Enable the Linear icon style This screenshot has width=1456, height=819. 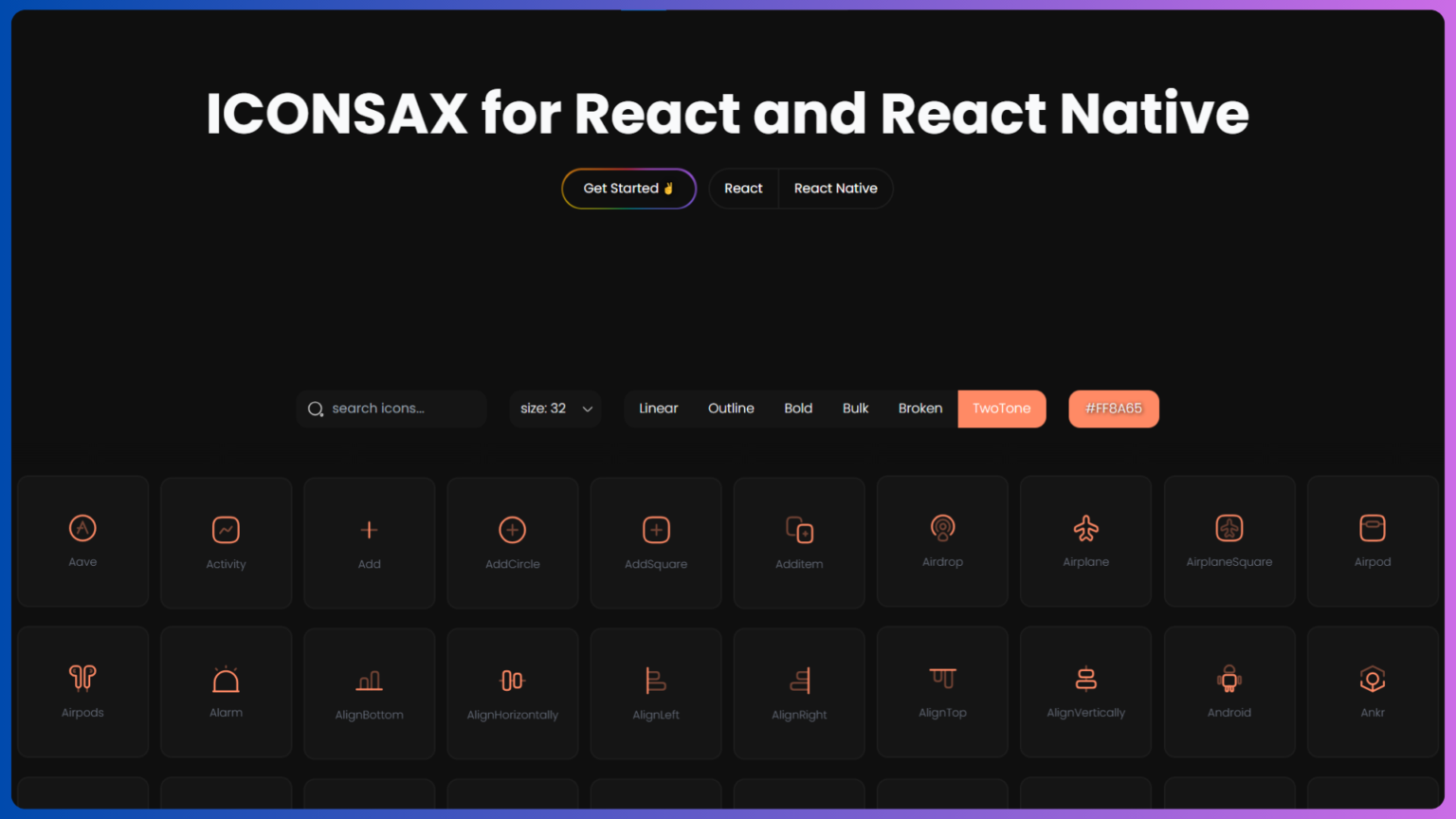tap(658, 408)
